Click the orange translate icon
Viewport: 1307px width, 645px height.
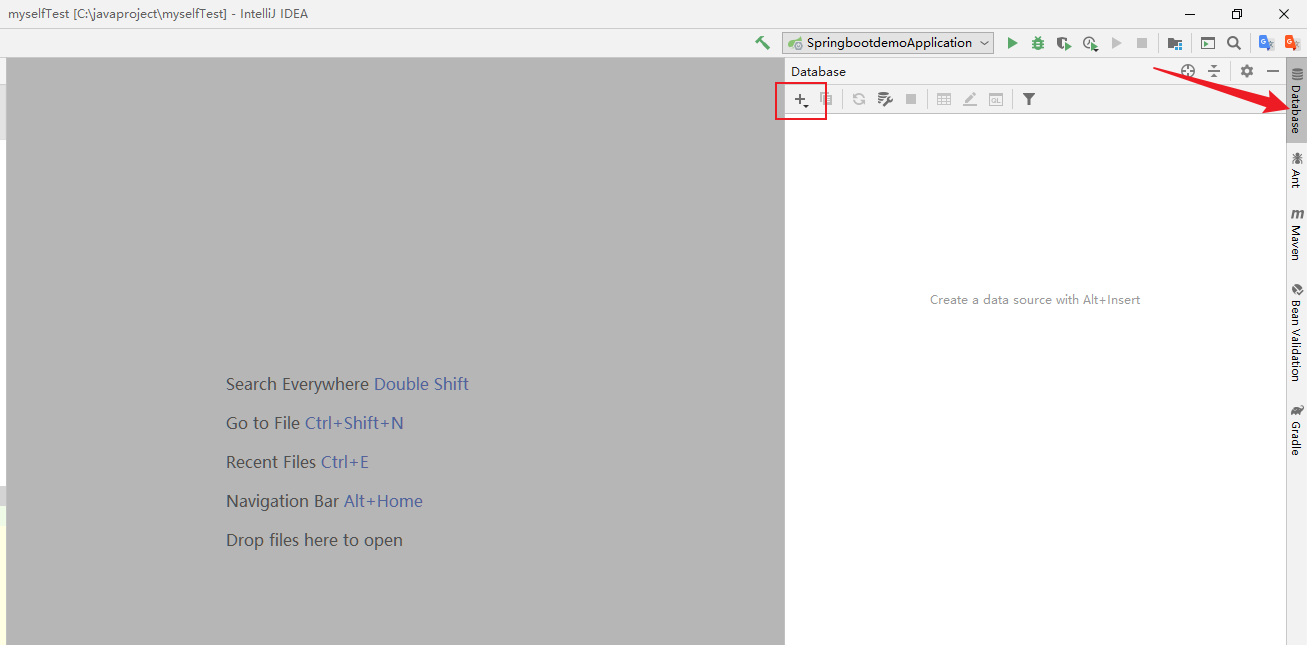pos(1292,43)
